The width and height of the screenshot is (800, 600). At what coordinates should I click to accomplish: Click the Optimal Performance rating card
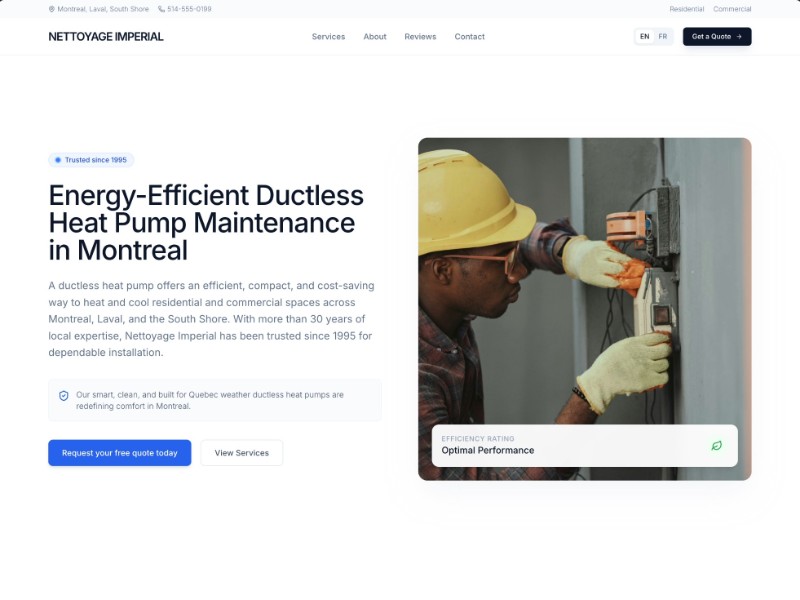pyautogui.click(x=585, y=445)
